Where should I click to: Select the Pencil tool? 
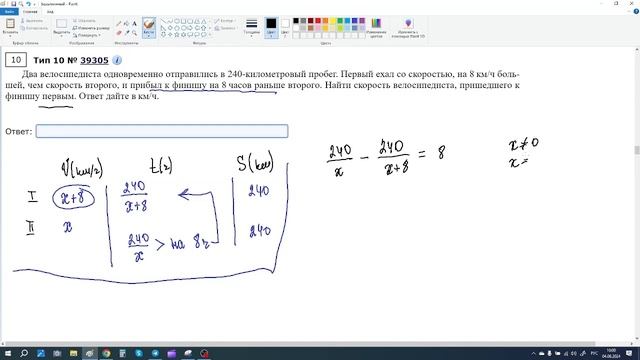(x=119, y=24)
